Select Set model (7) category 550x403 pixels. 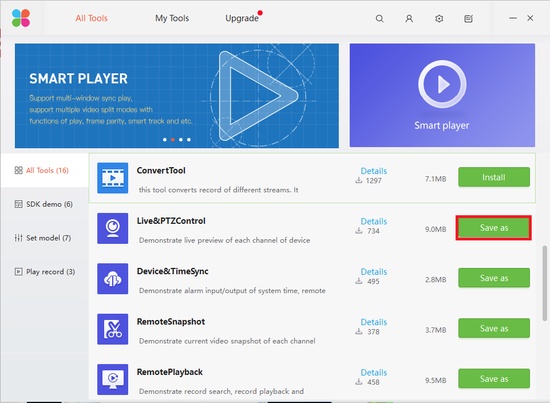click(43, 238)
